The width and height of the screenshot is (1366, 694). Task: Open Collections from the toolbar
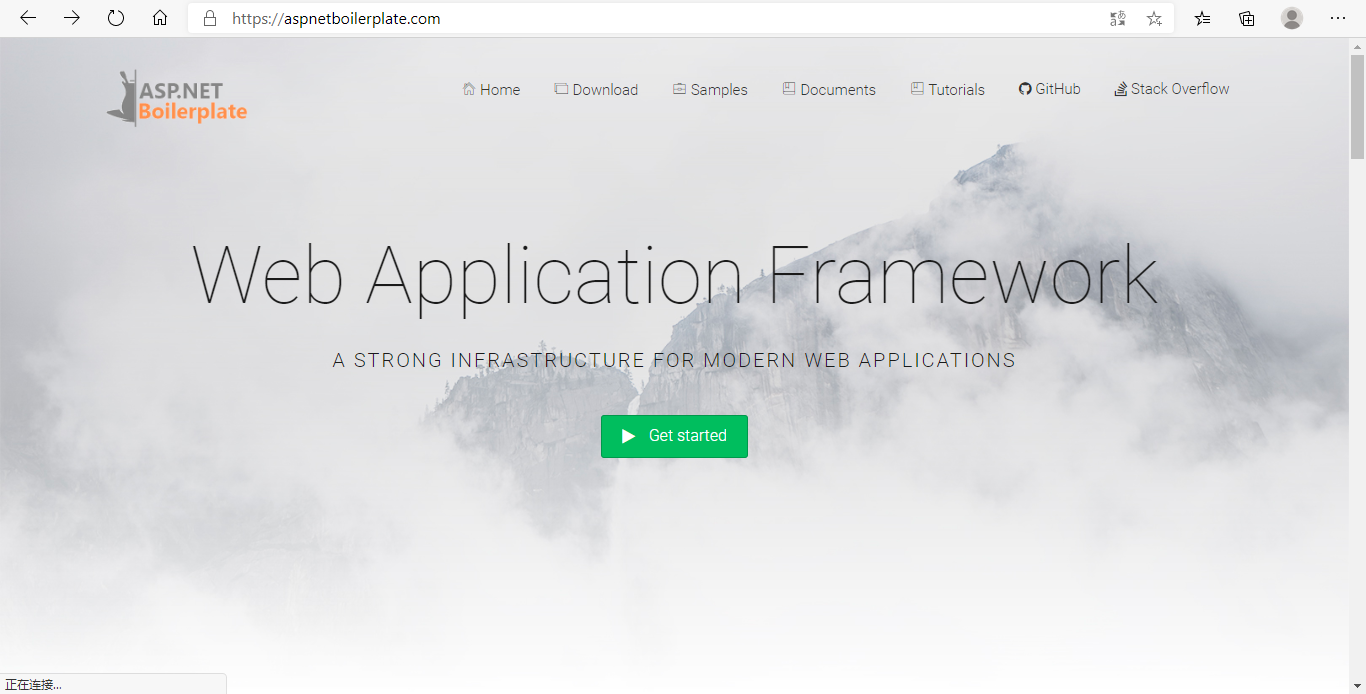click(1246, 18)
